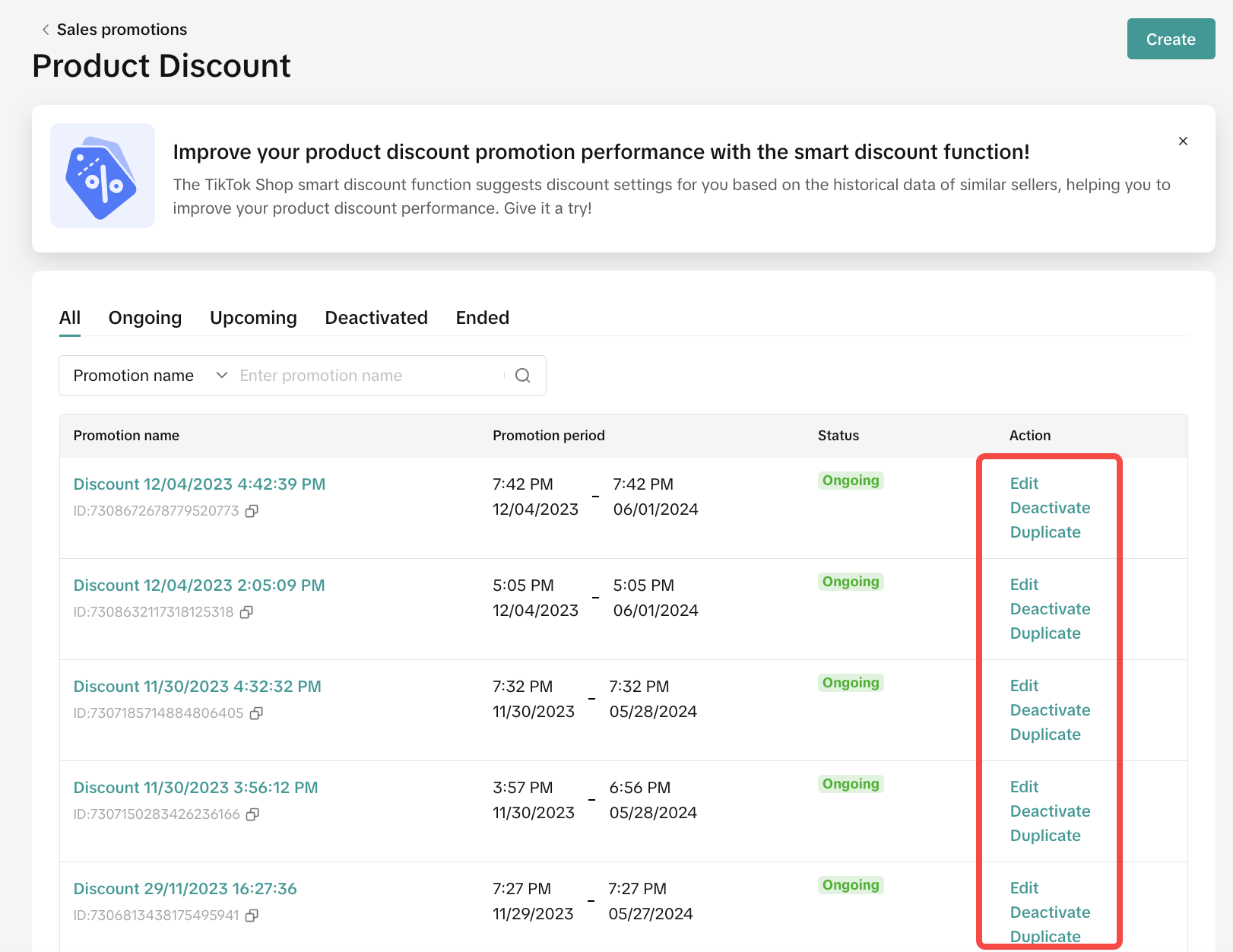The width and height of the screenshot is (1233, 952).
Task: Open the smart discount tag illustration
Action: (103, 176)
